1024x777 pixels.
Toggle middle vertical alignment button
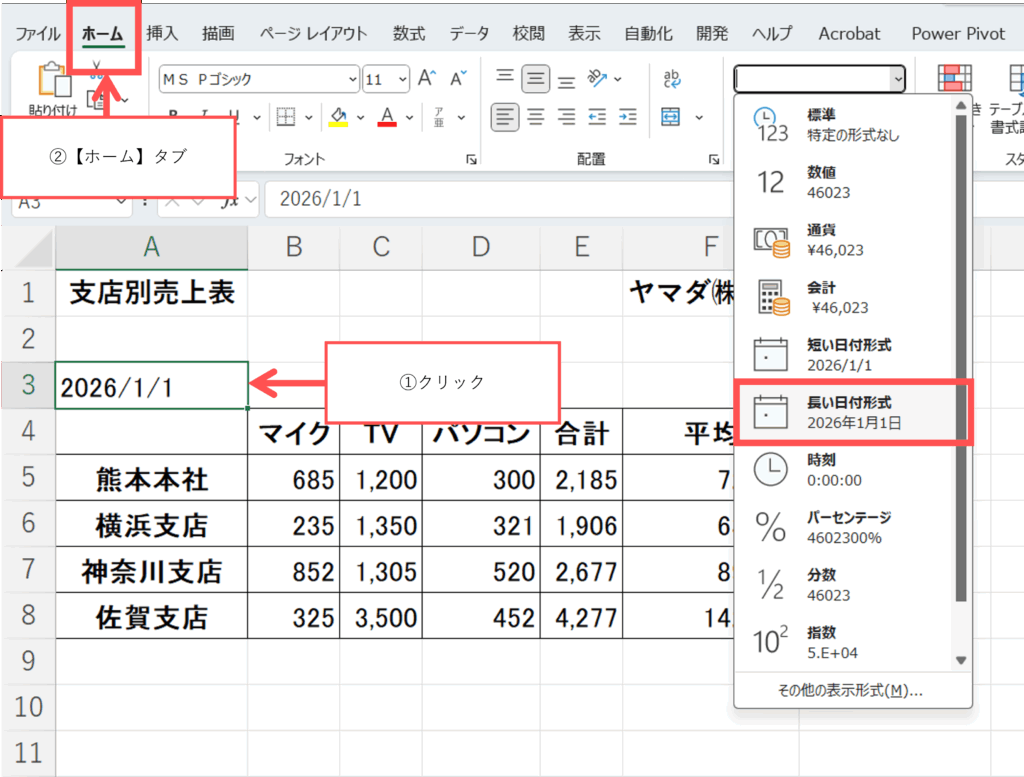(x=537, y=79)
